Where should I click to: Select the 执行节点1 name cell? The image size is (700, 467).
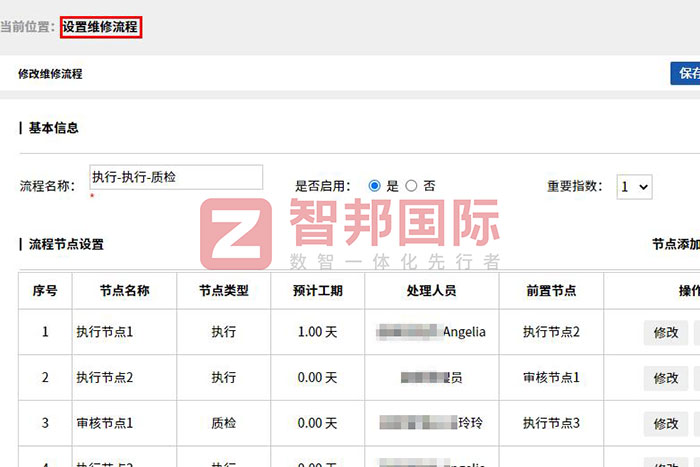pos(104,332)
